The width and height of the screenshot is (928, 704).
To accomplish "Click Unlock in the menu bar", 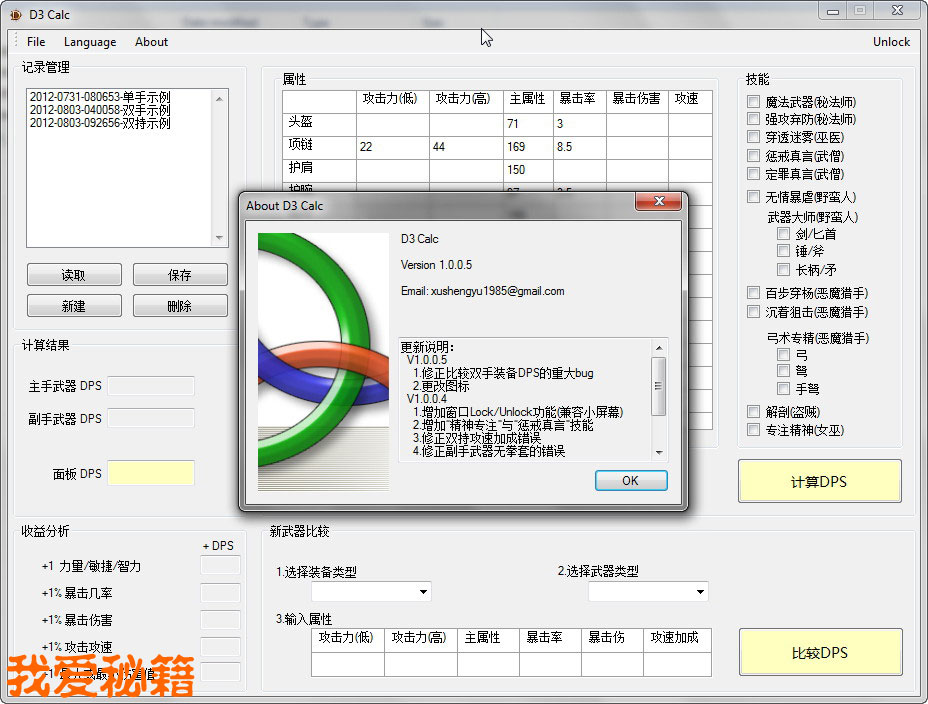I will point(891,42).
